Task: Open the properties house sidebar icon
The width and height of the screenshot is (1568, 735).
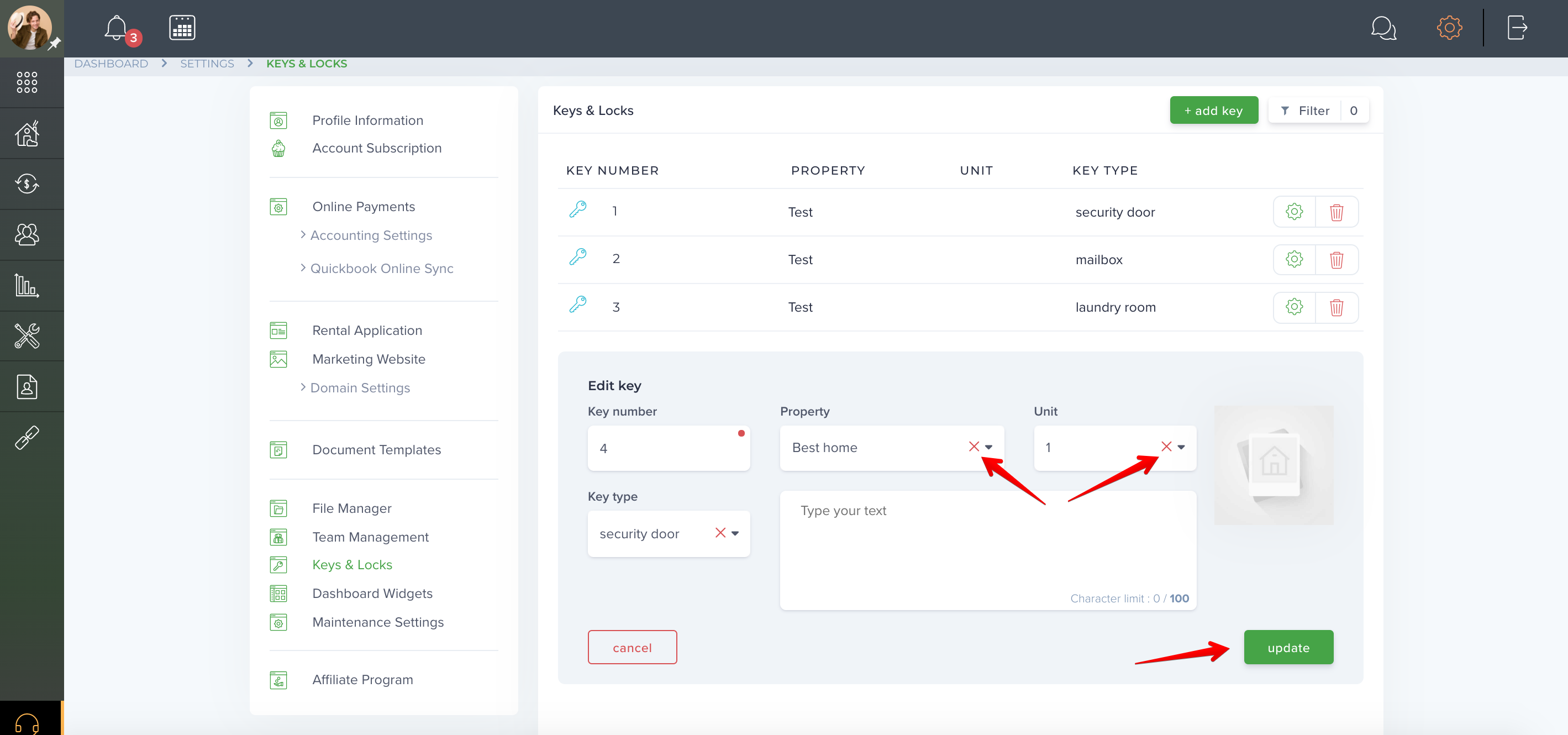Action: 27,133
